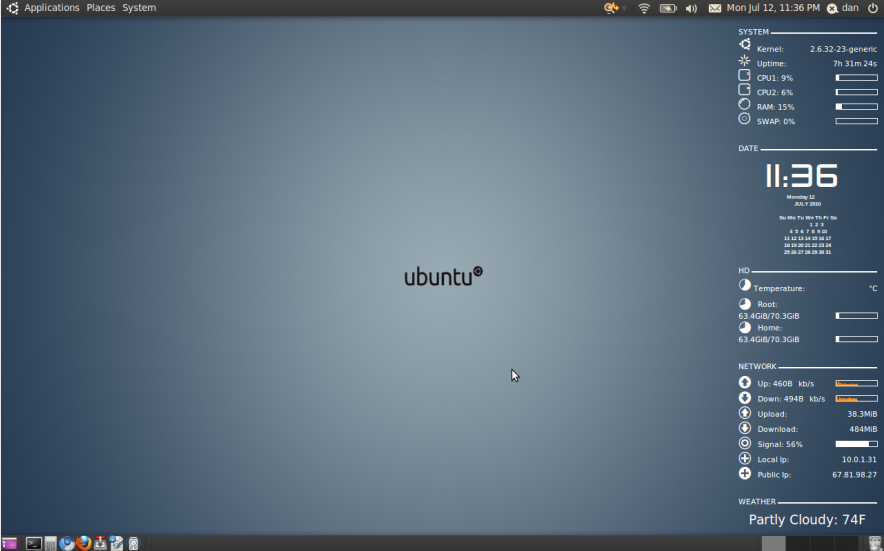Launch the Terminal from the bottom panel
The image size is (884, 551).
(x=34, y=544)
